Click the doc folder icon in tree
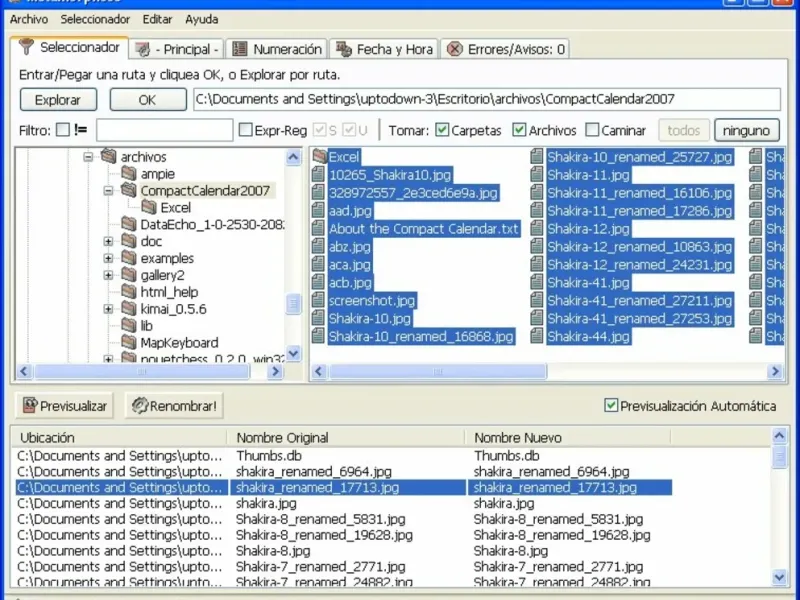Viewport: 800px width, 600px height. click(129, 240)
